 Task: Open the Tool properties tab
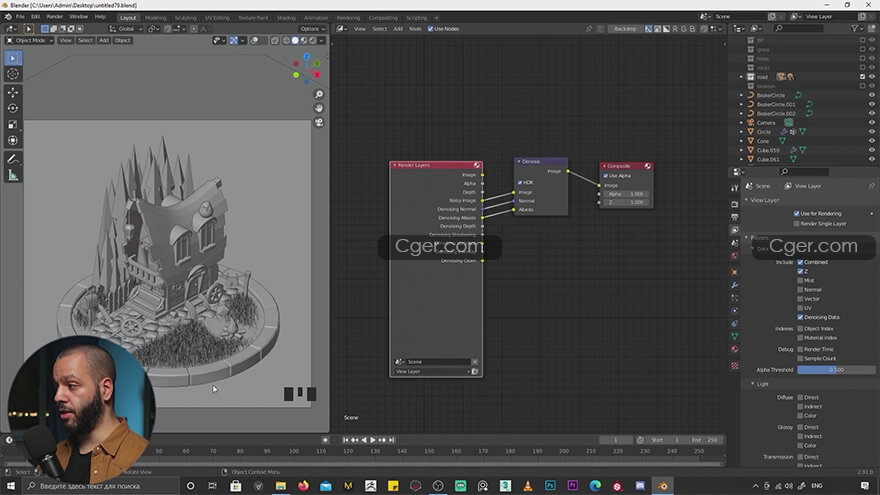coord(735,188)
